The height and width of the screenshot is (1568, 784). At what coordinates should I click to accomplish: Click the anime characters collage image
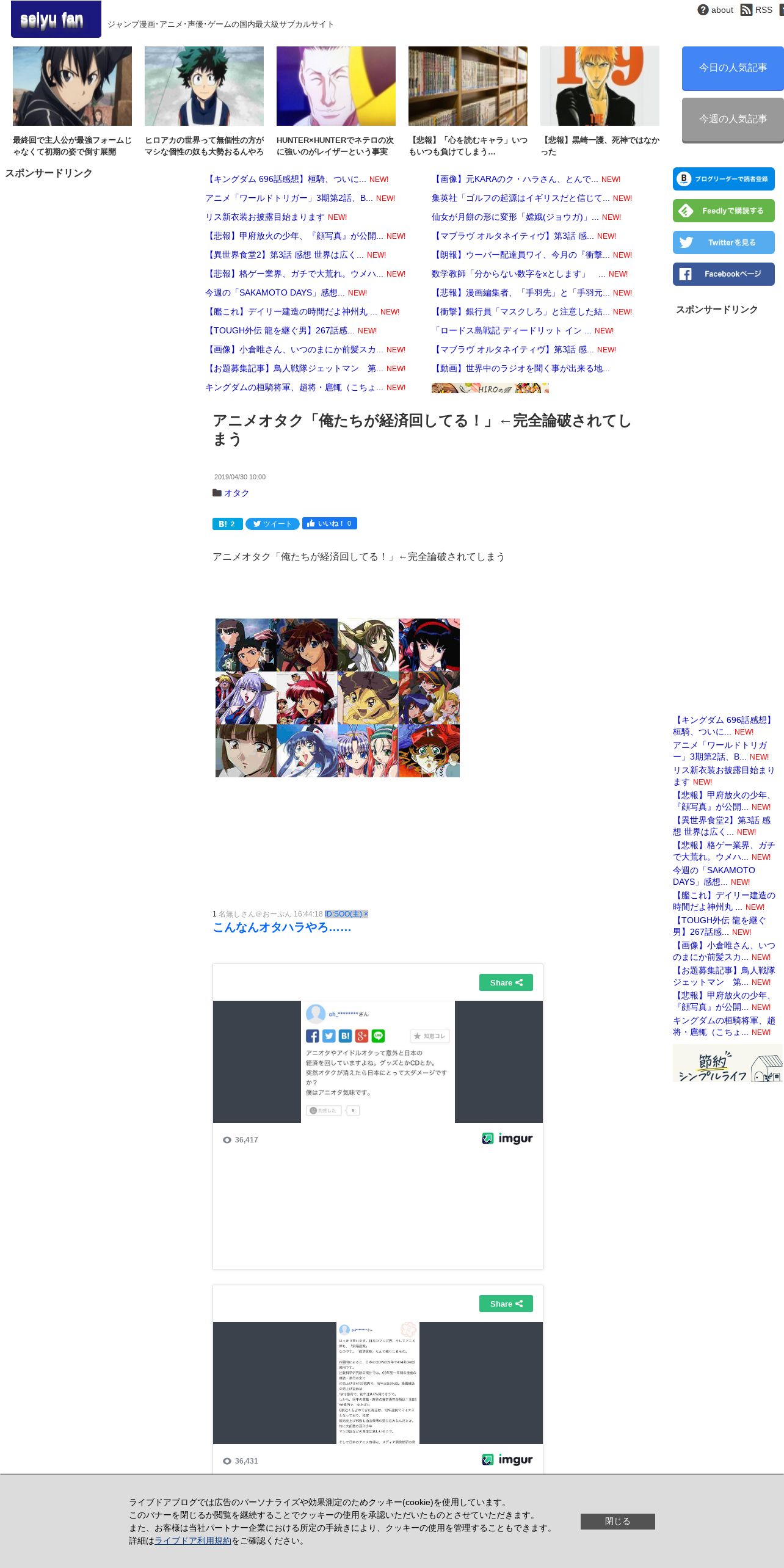[x=338, y=697]
